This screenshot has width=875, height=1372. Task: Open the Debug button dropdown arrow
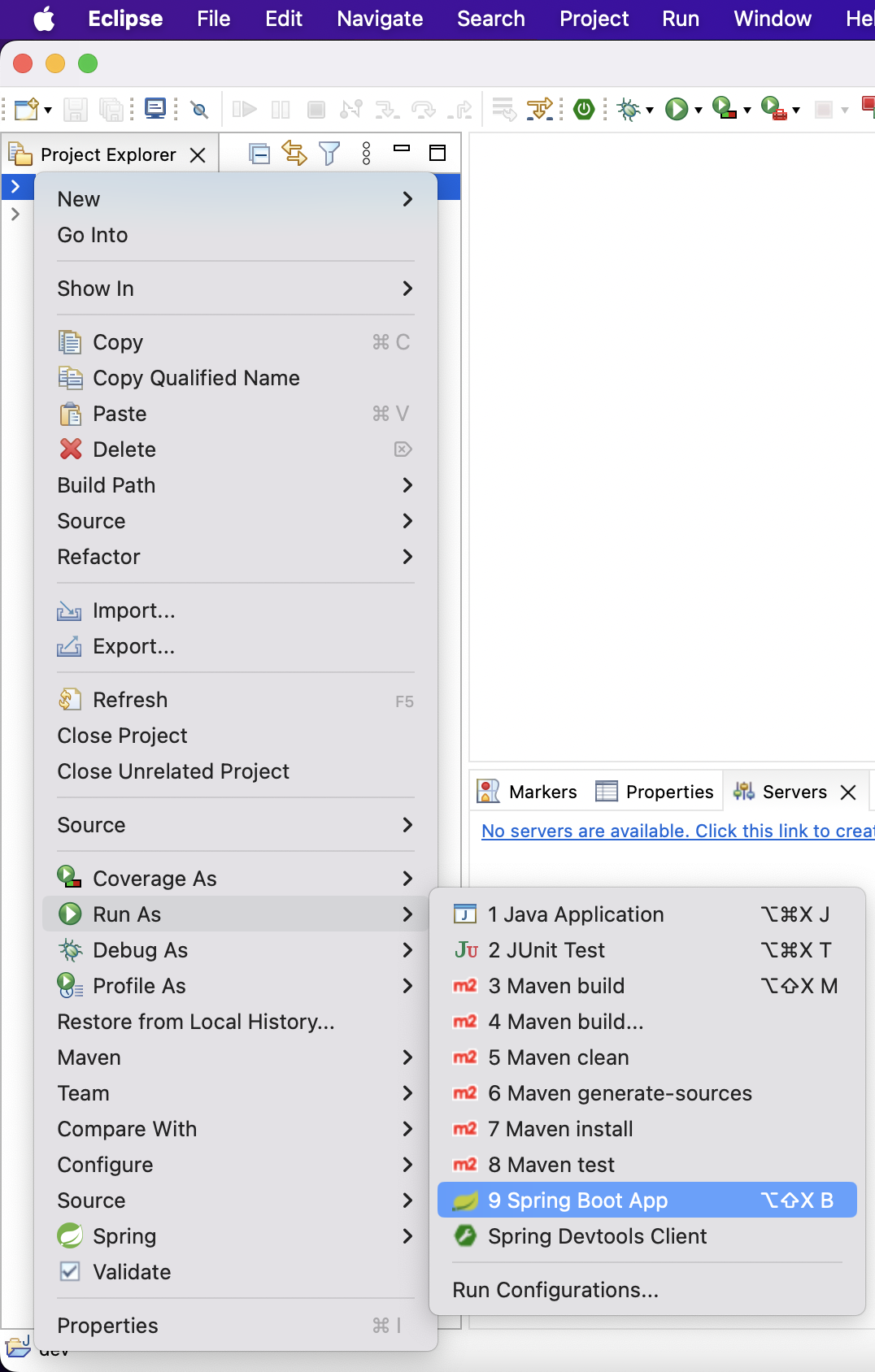click(650, 110)
